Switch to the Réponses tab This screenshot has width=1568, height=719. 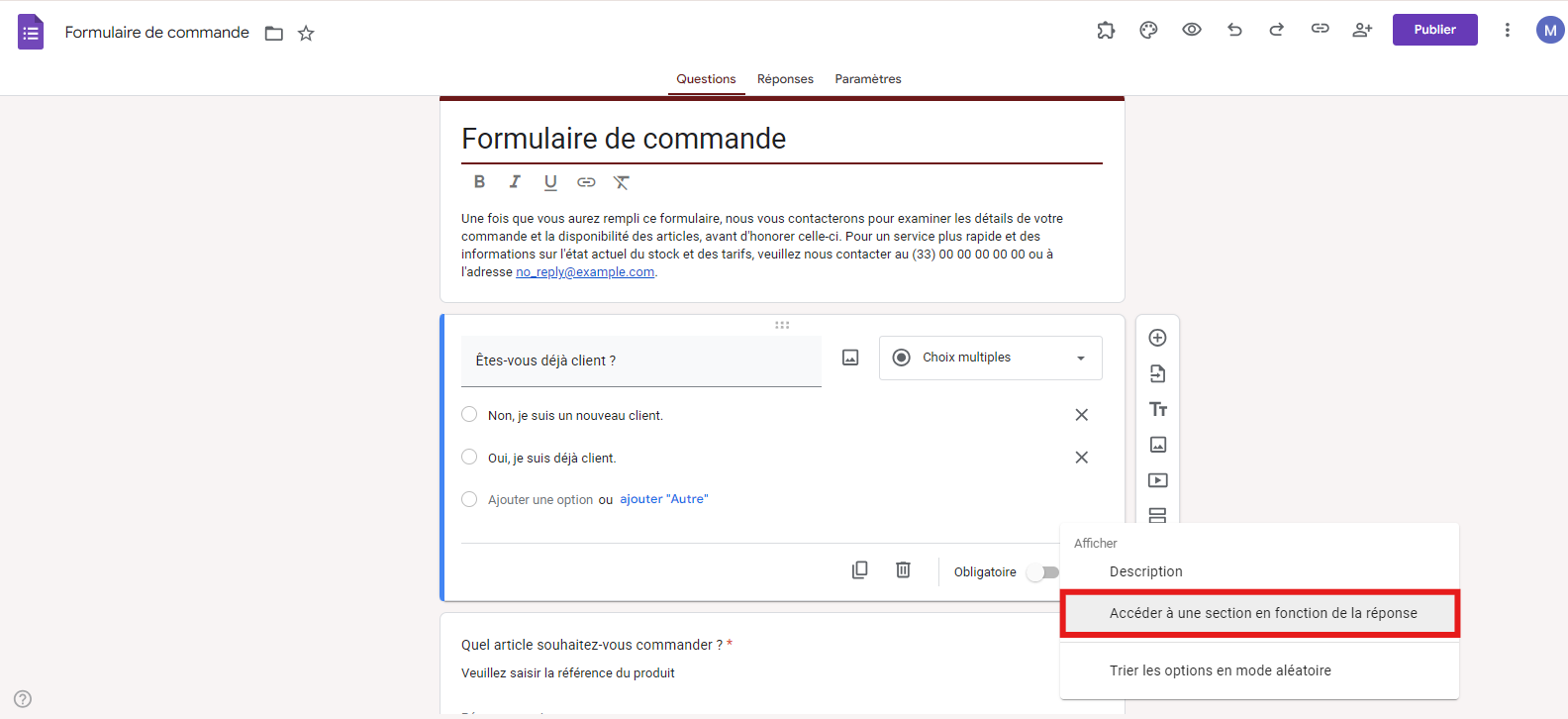(785, 79)
